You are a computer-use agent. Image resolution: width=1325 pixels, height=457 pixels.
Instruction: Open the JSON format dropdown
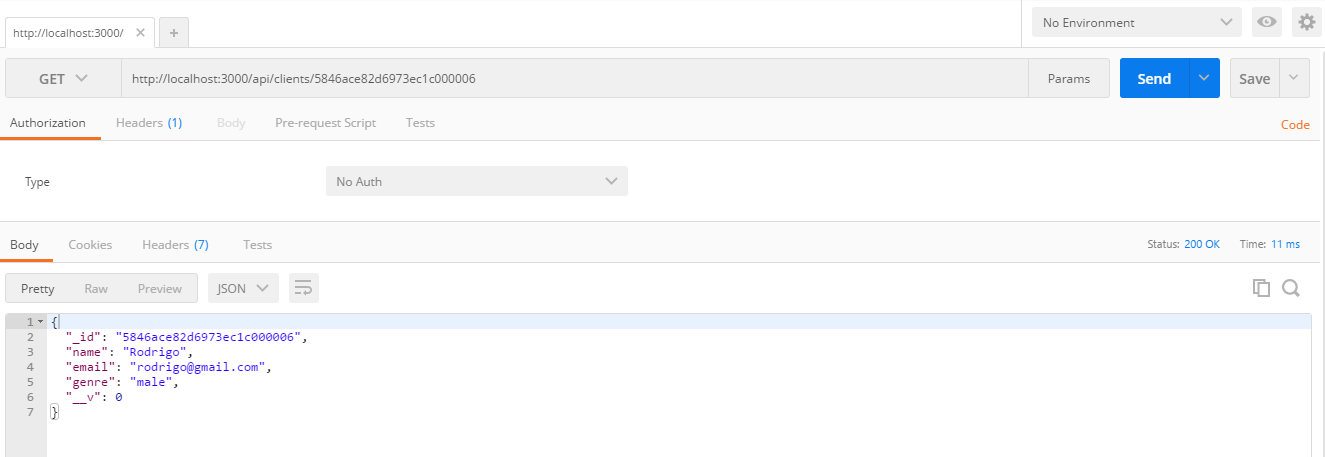click(x=243, y=288)
